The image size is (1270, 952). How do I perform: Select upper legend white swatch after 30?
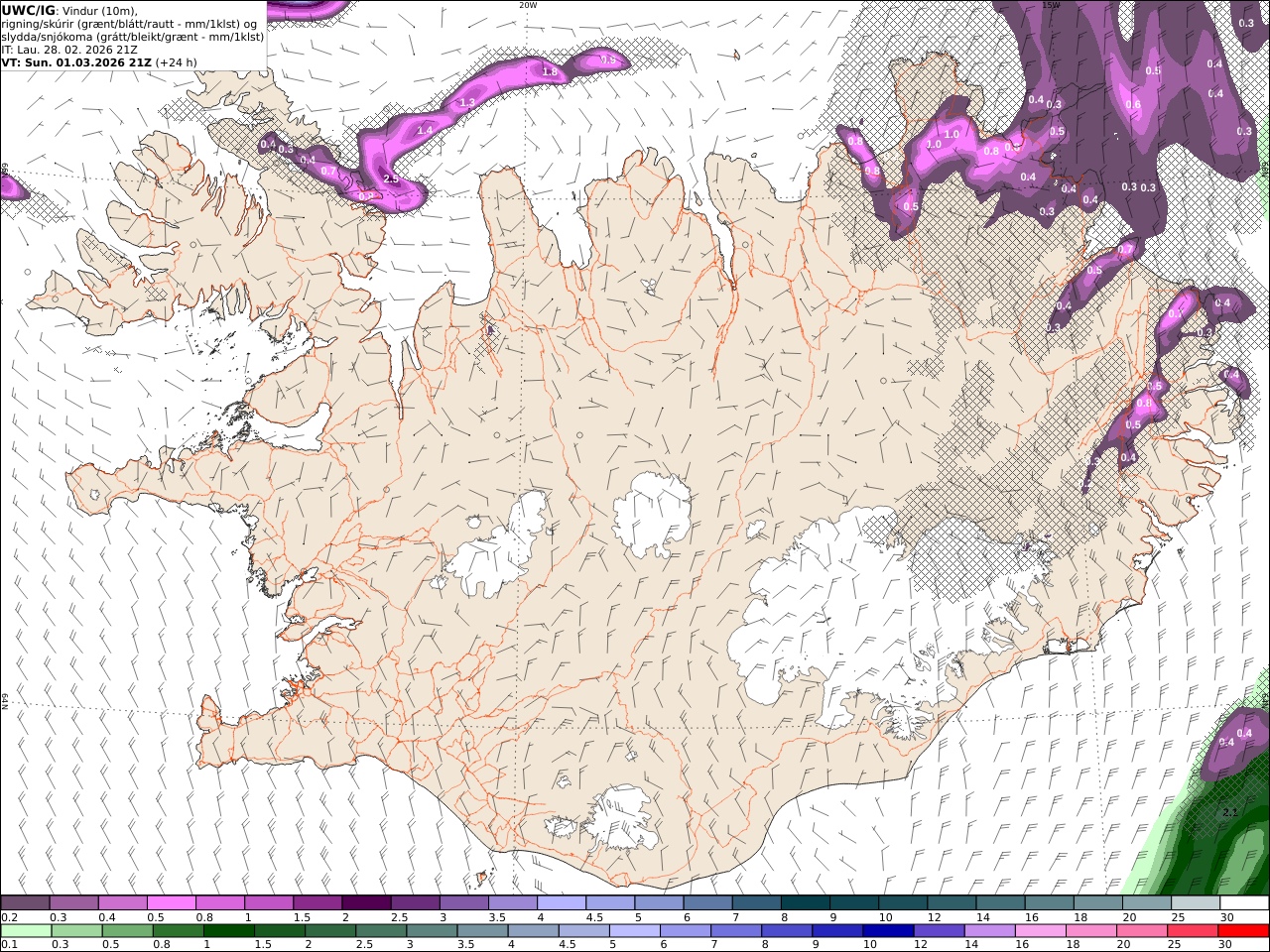click(1244, 903)
